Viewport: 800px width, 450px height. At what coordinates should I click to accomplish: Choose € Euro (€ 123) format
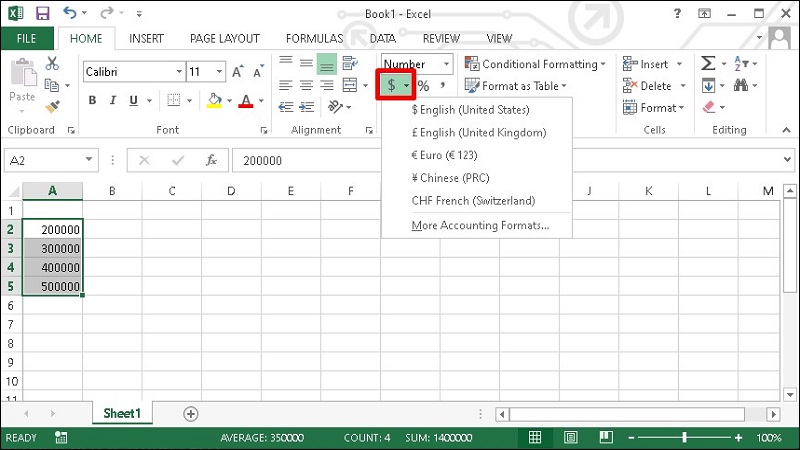(x=477, y=155)
